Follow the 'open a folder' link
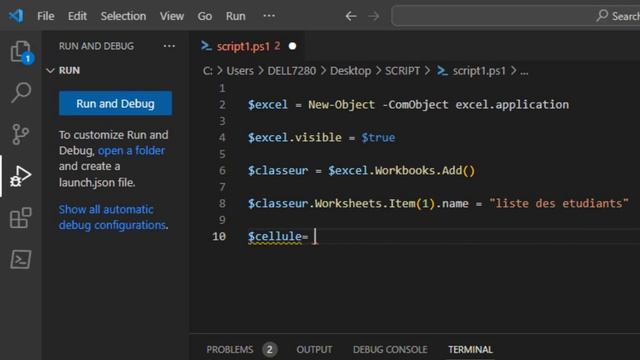 tap(131, 151)
